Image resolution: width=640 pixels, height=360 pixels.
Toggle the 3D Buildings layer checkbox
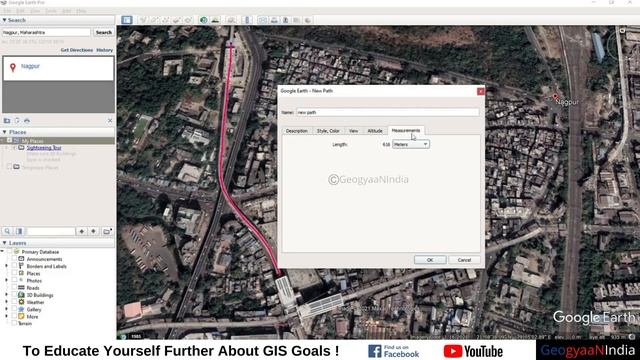(14, 295)
